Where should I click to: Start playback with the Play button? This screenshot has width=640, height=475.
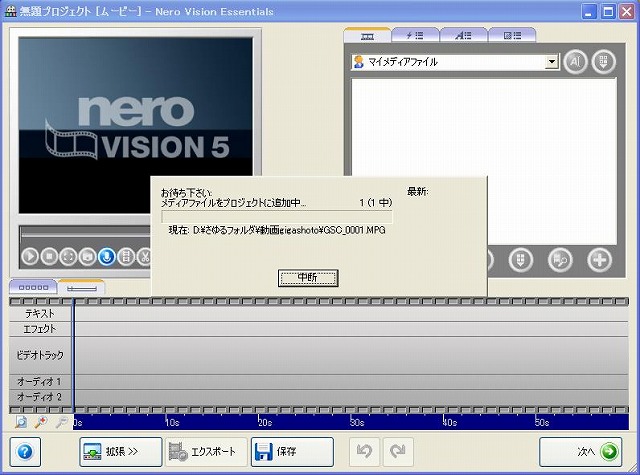pos(30,257)
